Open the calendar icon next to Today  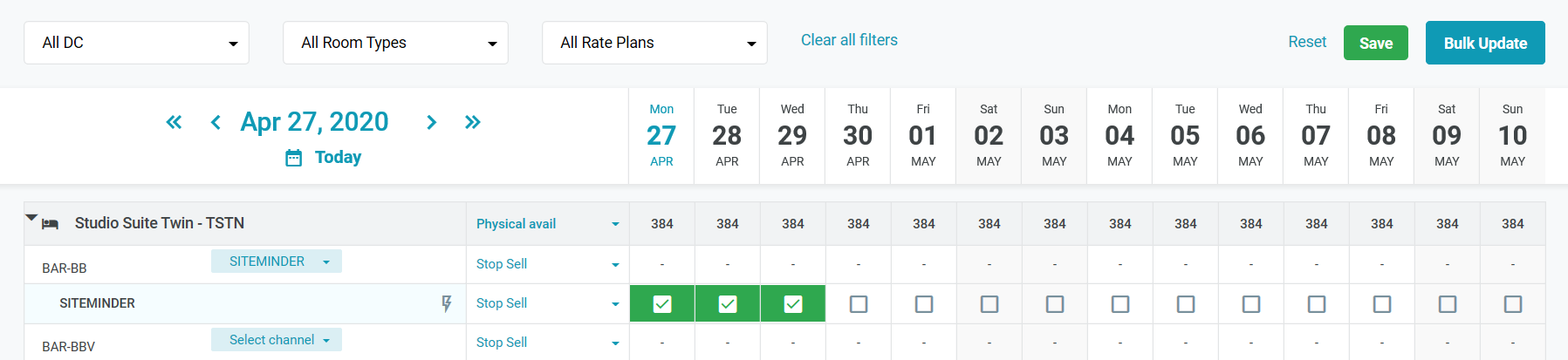(x=294, y=158)
